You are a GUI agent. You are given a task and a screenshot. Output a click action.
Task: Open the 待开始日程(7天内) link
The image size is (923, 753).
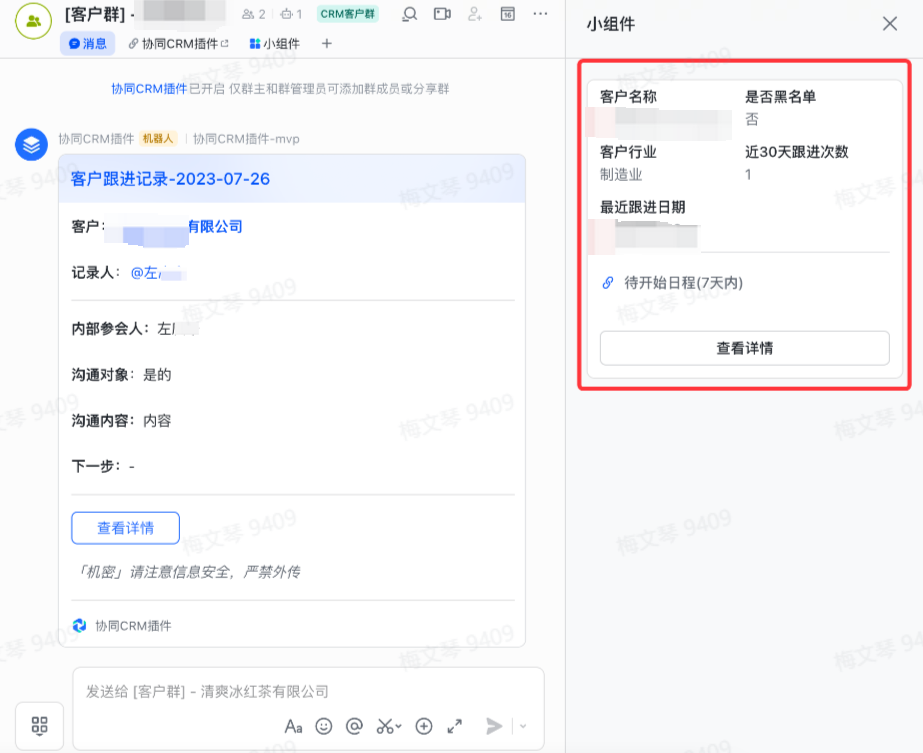[x=683, y=283]
